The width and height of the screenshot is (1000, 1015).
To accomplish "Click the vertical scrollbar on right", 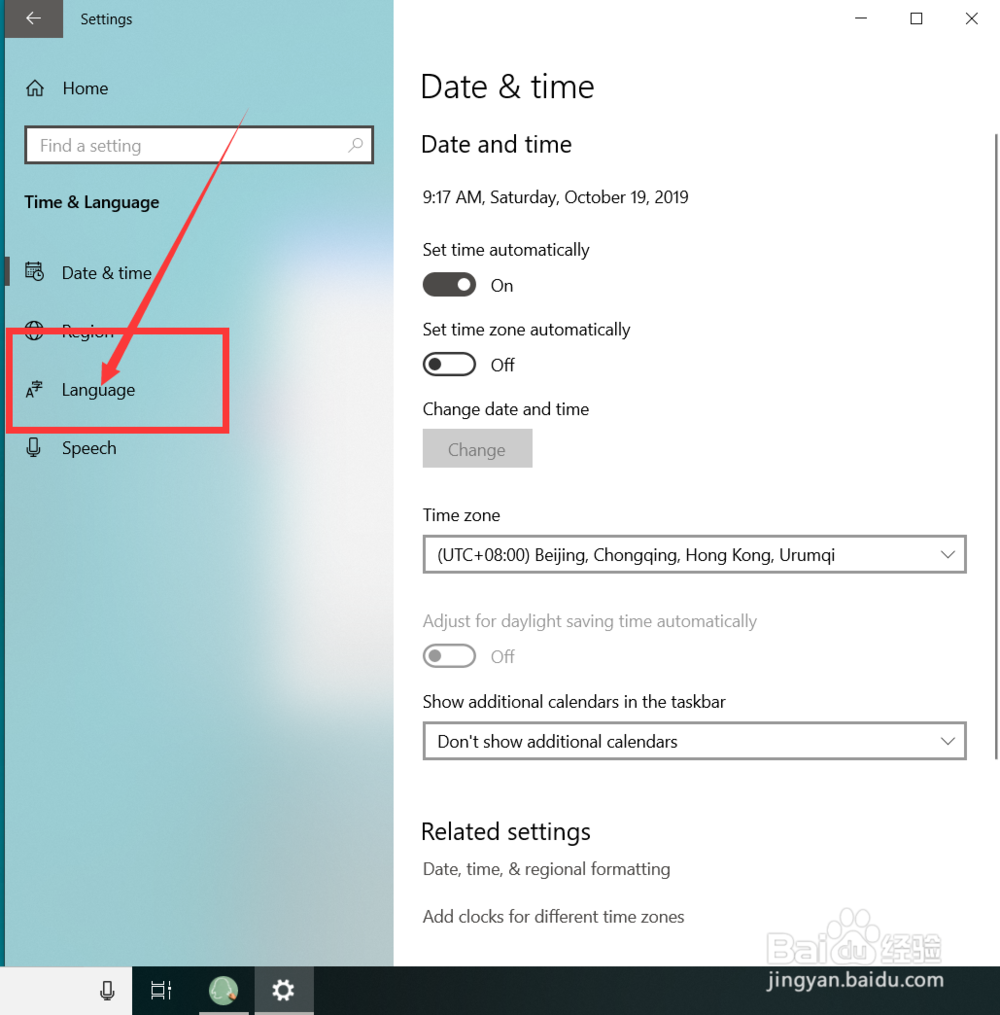I will coord(995,447).
